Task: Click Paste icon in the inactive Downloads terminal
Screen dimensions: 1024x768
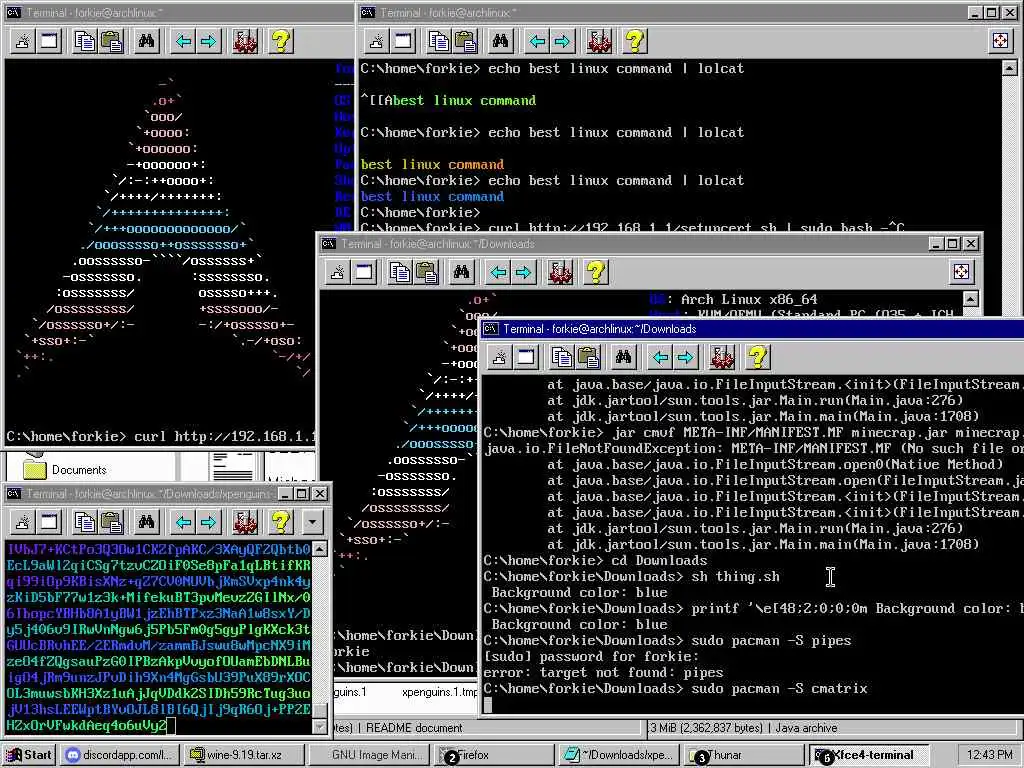Action: tap(427, 272)
